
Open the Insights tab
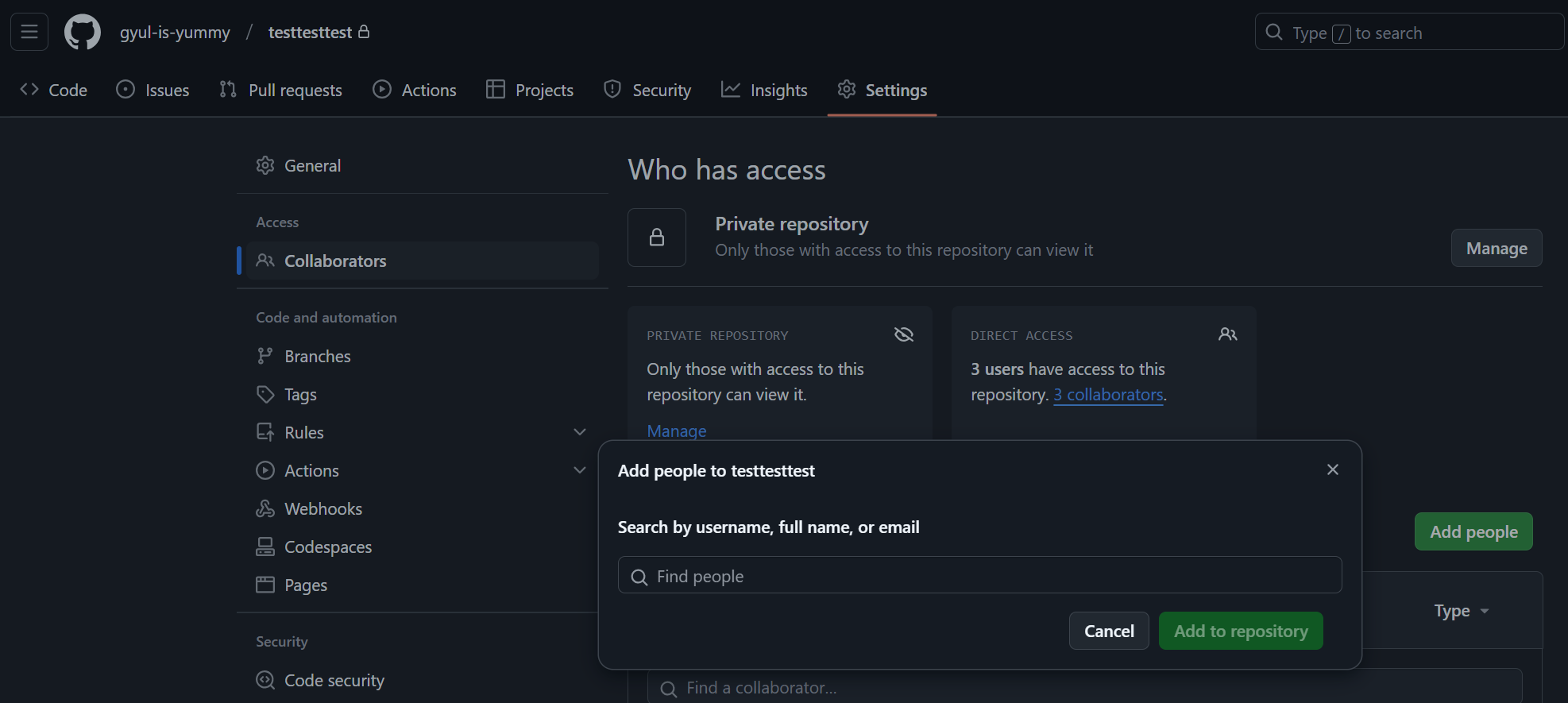[x=764, y=90]
